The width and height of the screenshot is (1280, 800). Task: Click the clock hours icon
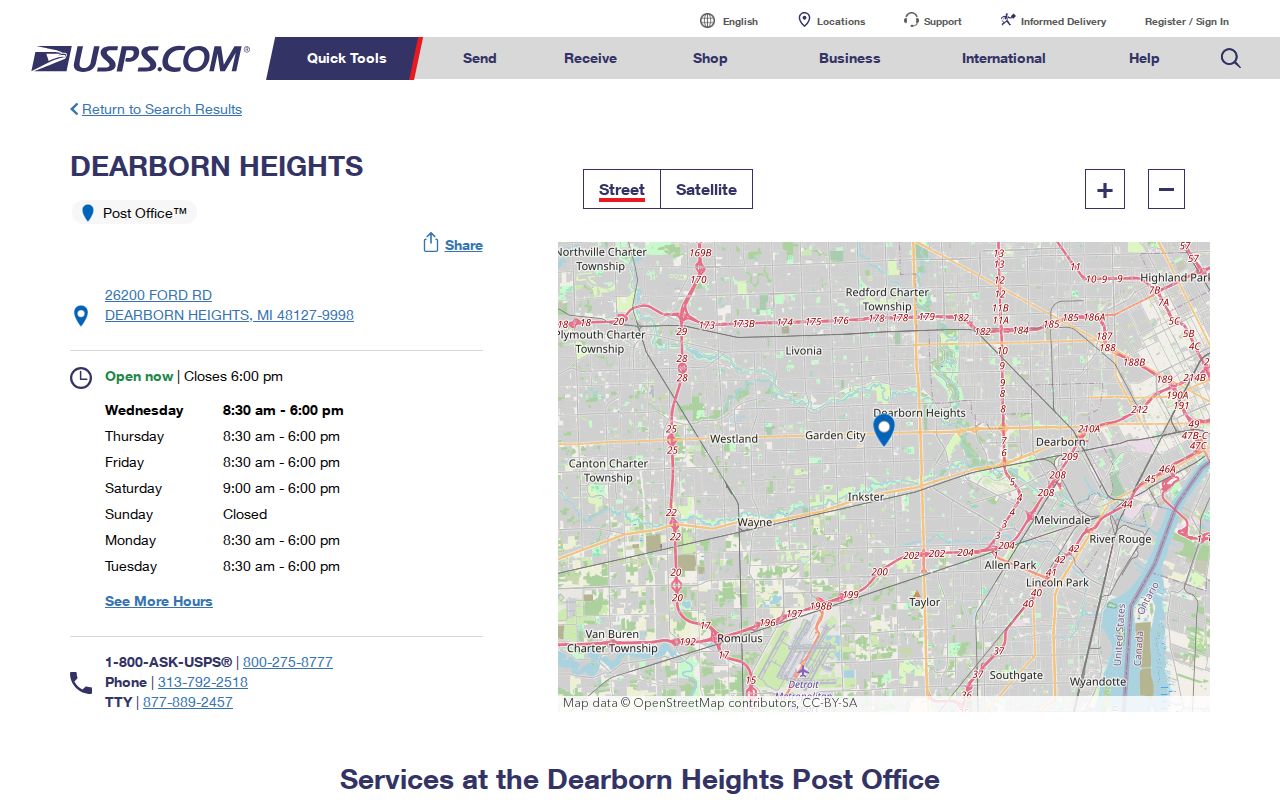pos(81,378)
